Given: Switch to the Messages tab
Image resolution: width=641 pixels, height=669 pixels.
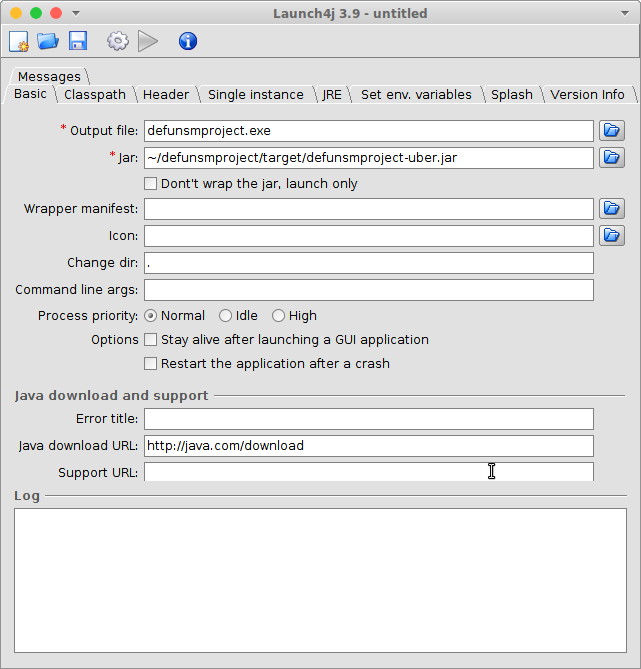Looking at the screenshot, I should click(49, 76).
